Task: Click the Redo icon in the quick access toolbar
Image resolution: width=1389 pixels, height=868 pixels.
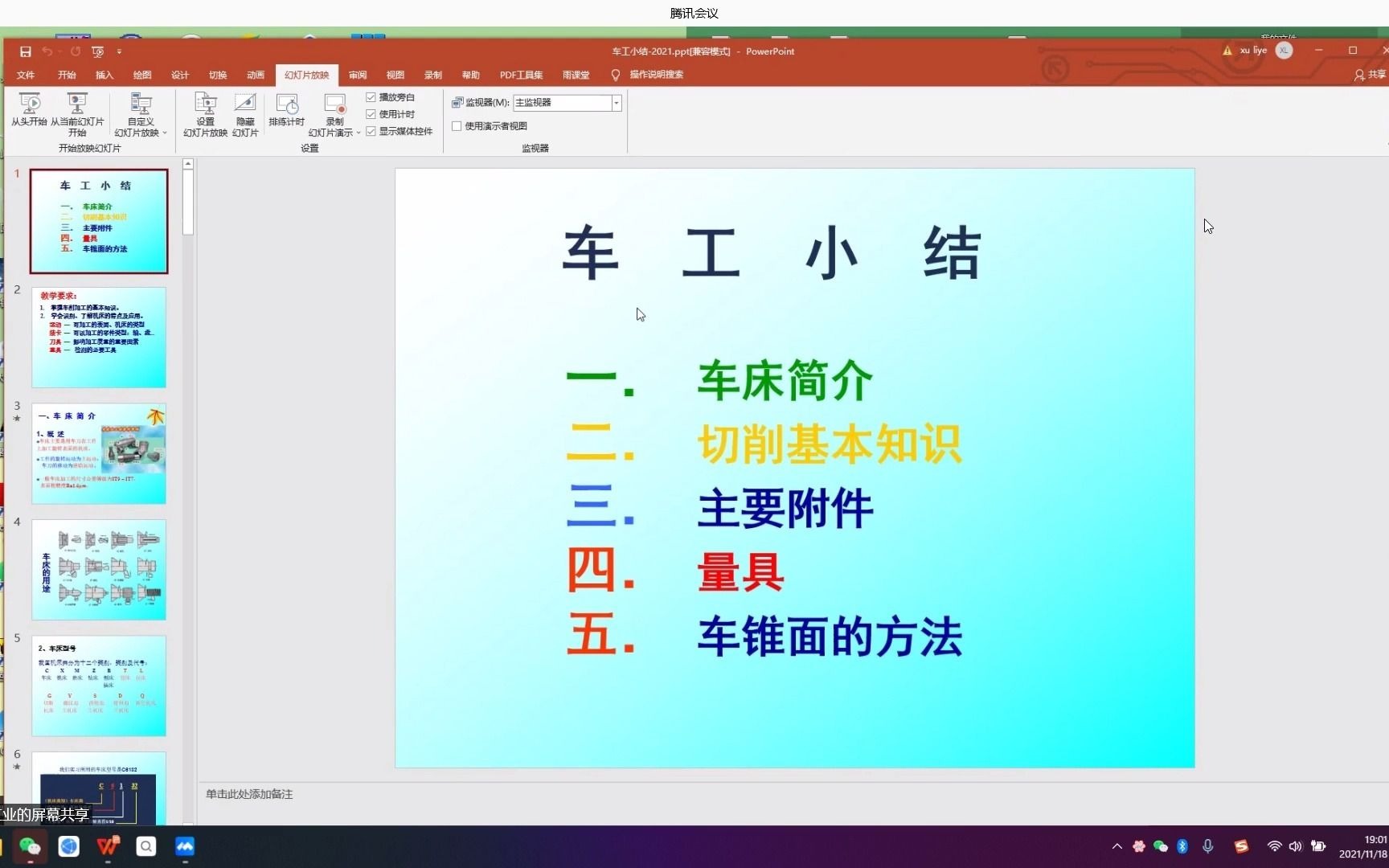Action: [75, 51]
